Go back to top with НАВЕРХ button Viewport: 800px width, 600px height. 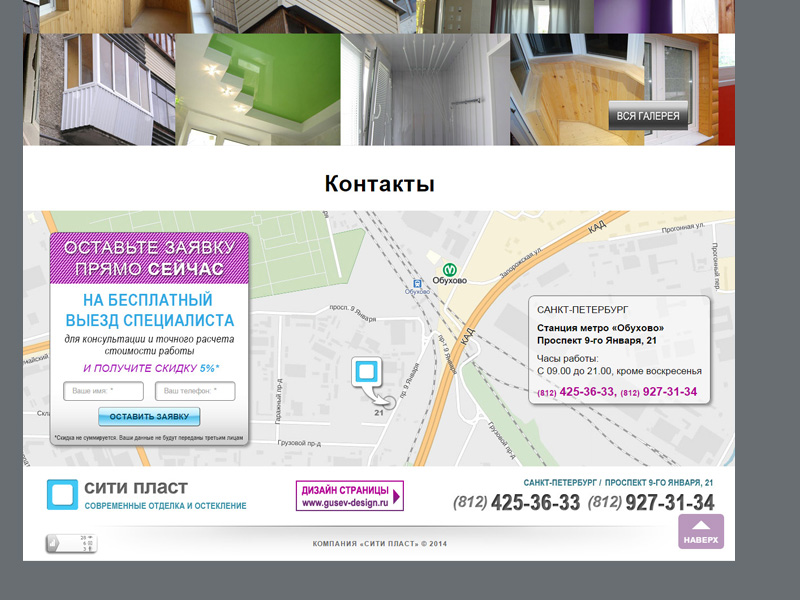(701, 532)
